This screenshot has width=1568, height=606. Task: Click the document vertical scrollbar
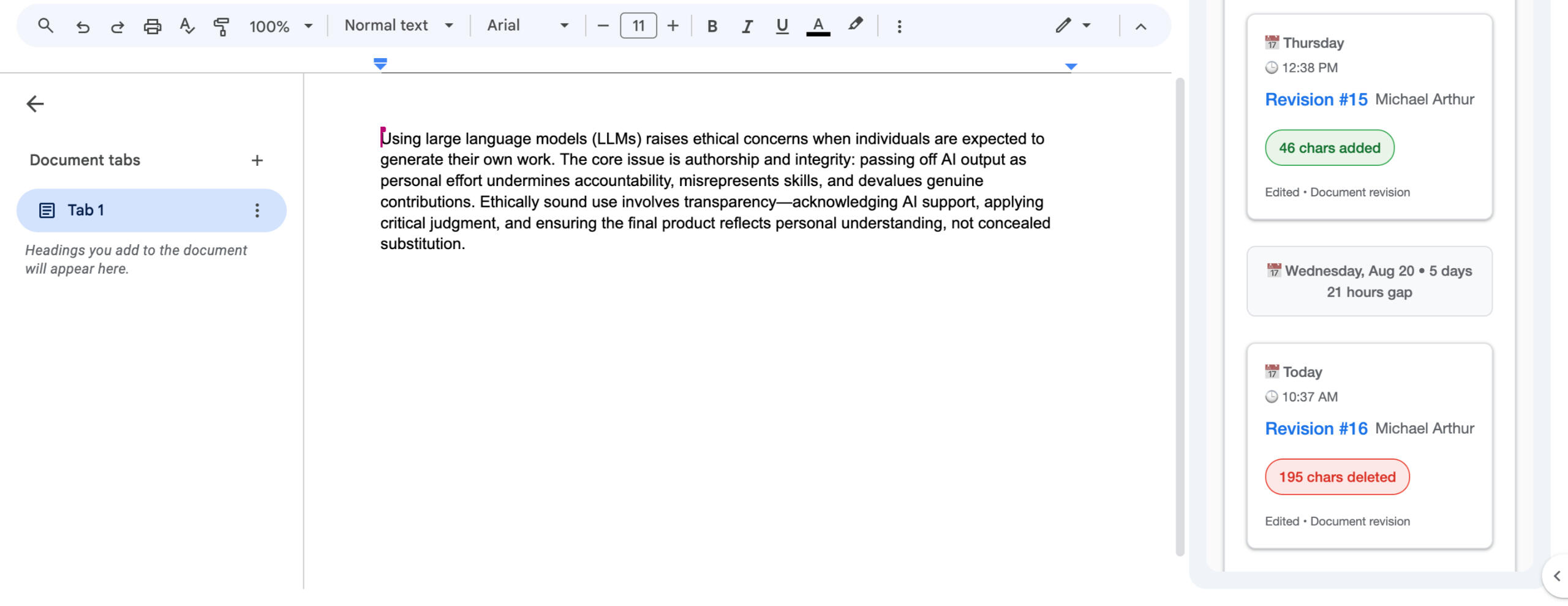(1180, 316)
